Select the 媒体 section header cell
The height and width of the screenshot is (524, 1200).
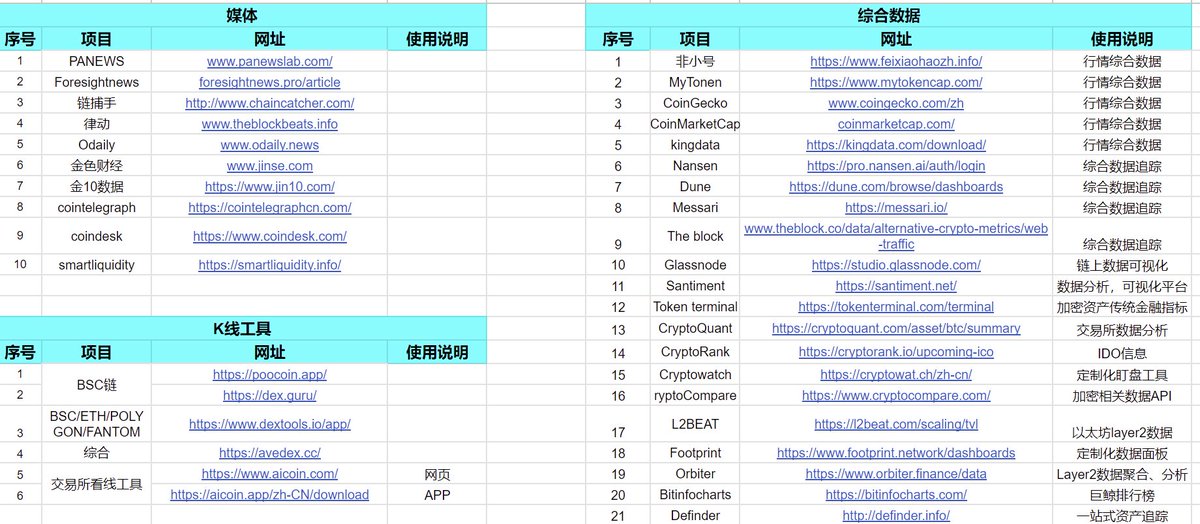(243, 16)
